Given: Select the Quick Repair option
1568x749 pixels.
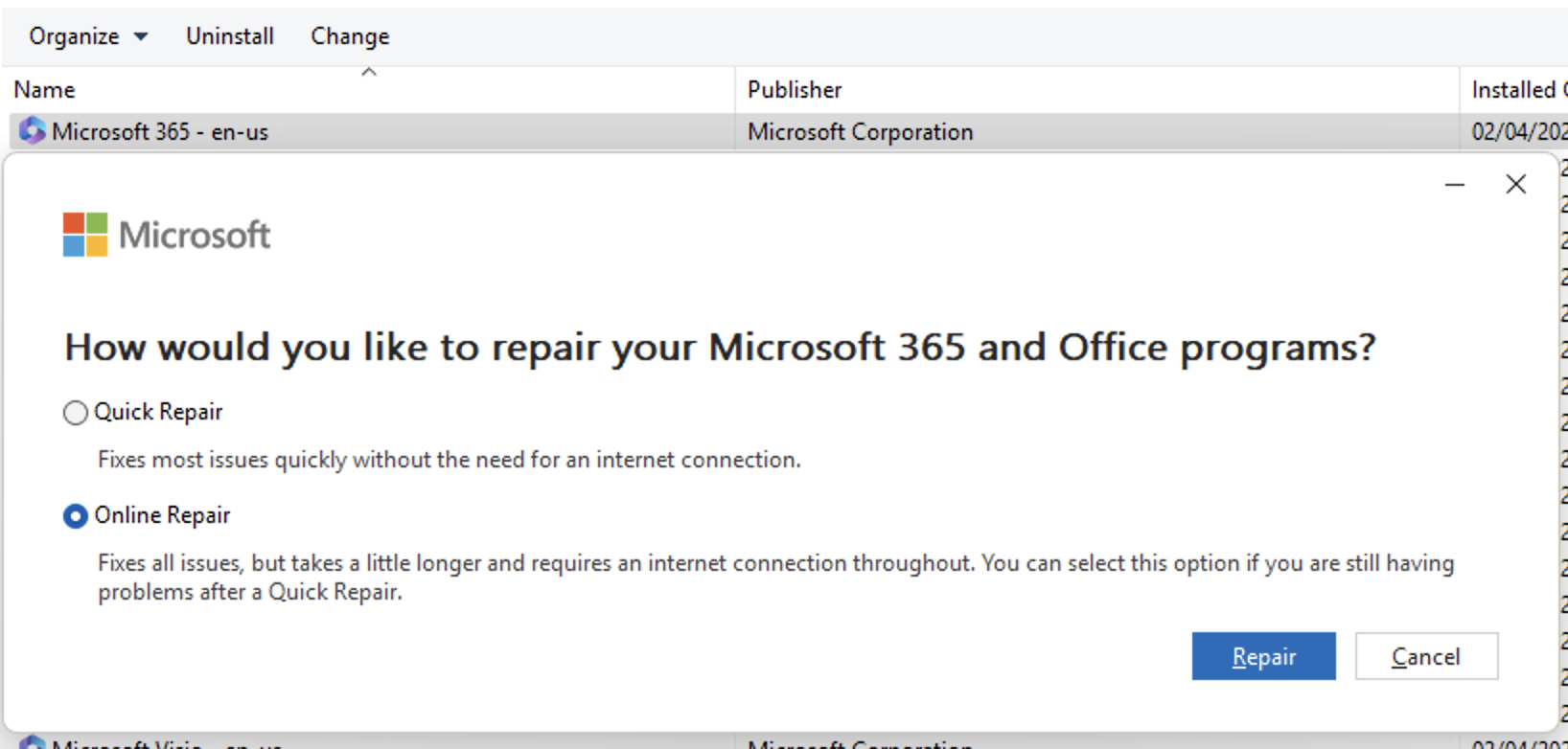Looking at the screenshot, I should pos(75,412).
